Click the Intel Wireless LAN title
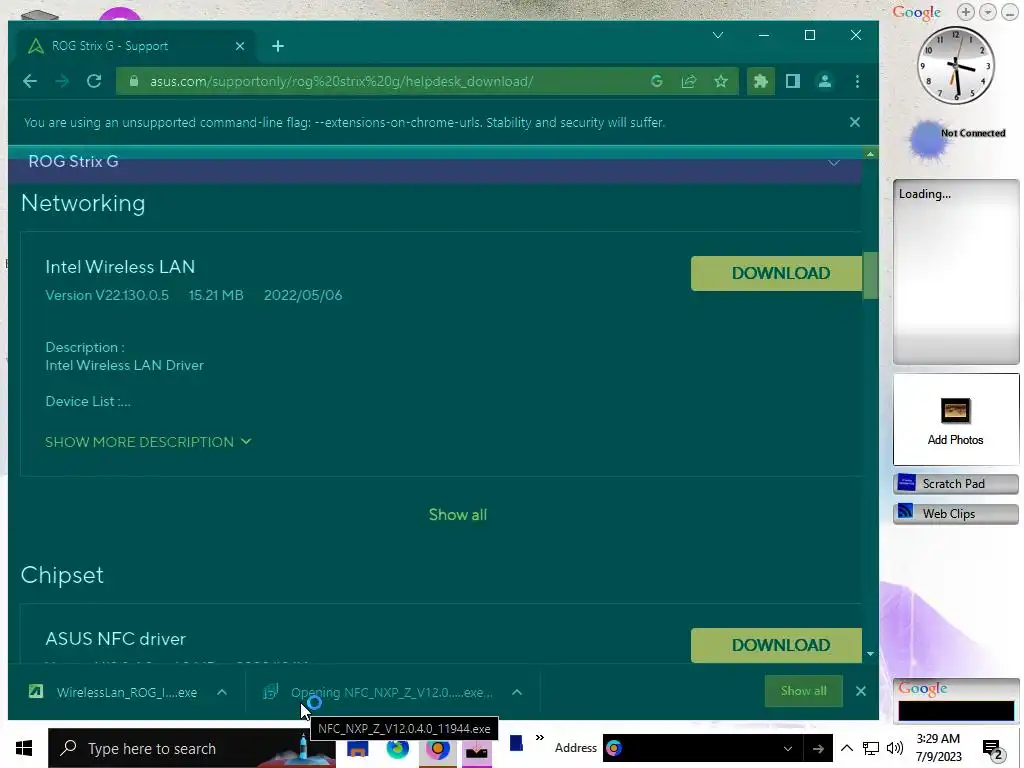 [120, 267]
